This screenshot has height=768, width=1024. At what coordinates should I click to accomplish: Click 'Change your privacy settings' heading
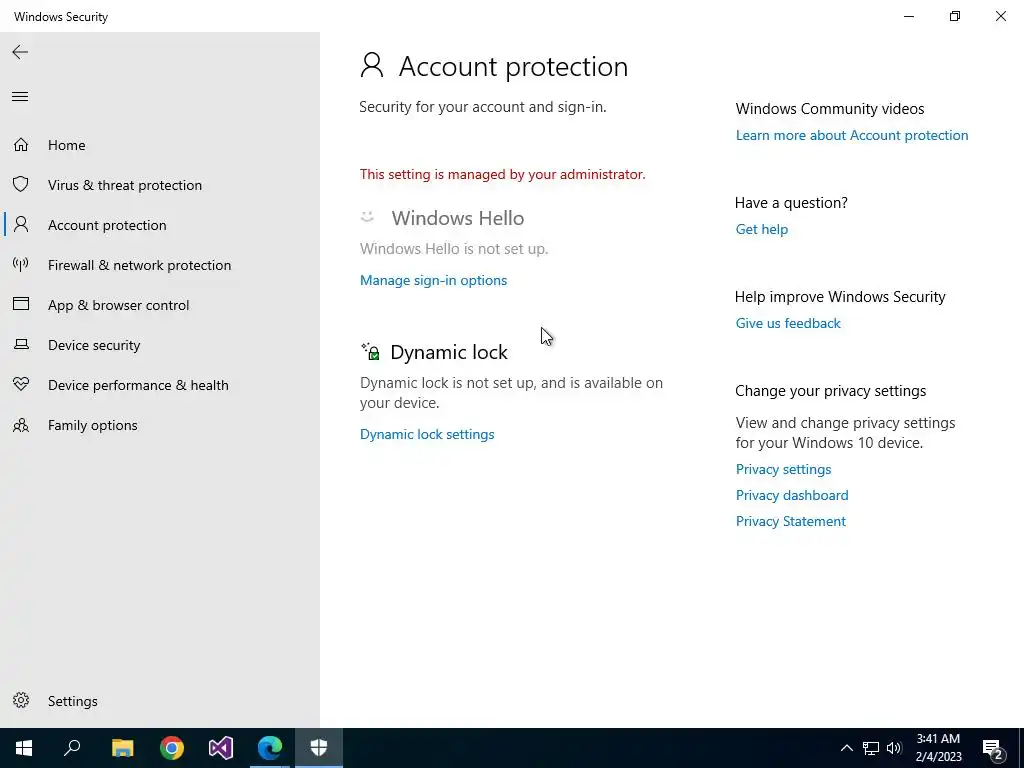(x=830, y=391)
